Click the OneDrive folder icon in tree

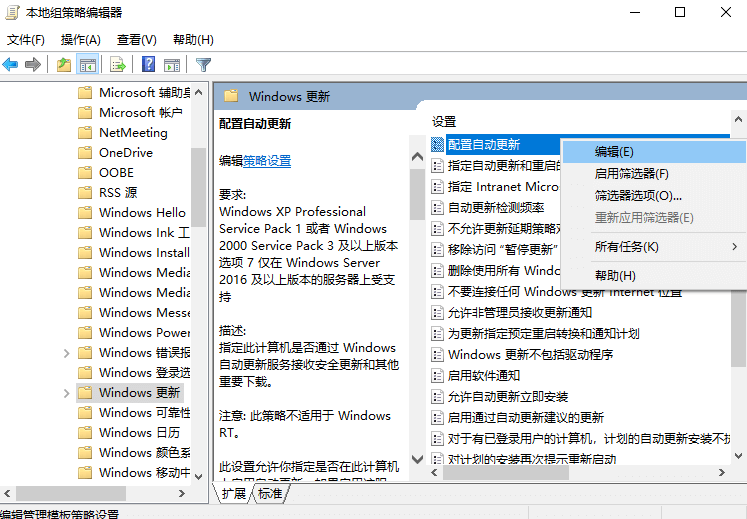point(85,153)
